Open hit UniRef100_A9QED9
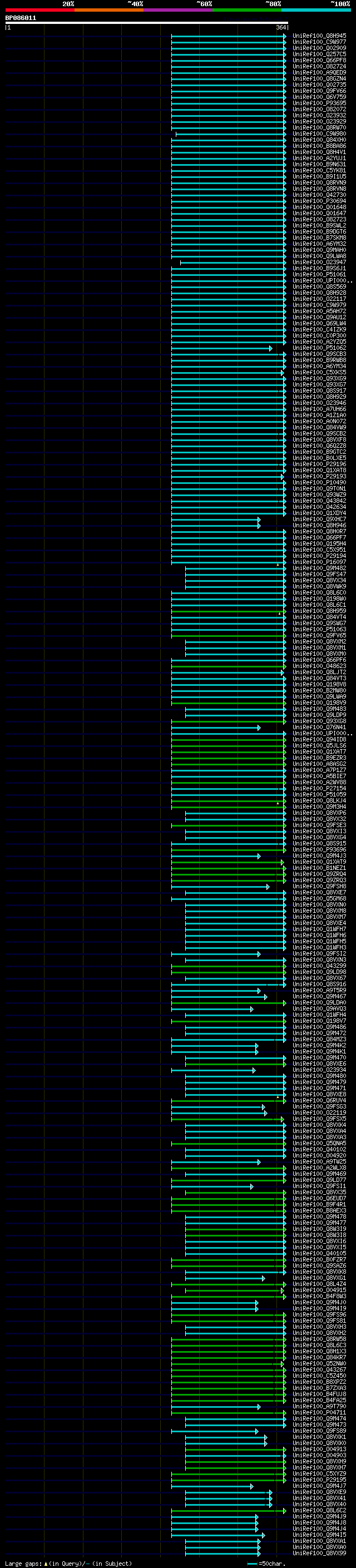 point(319,72)
